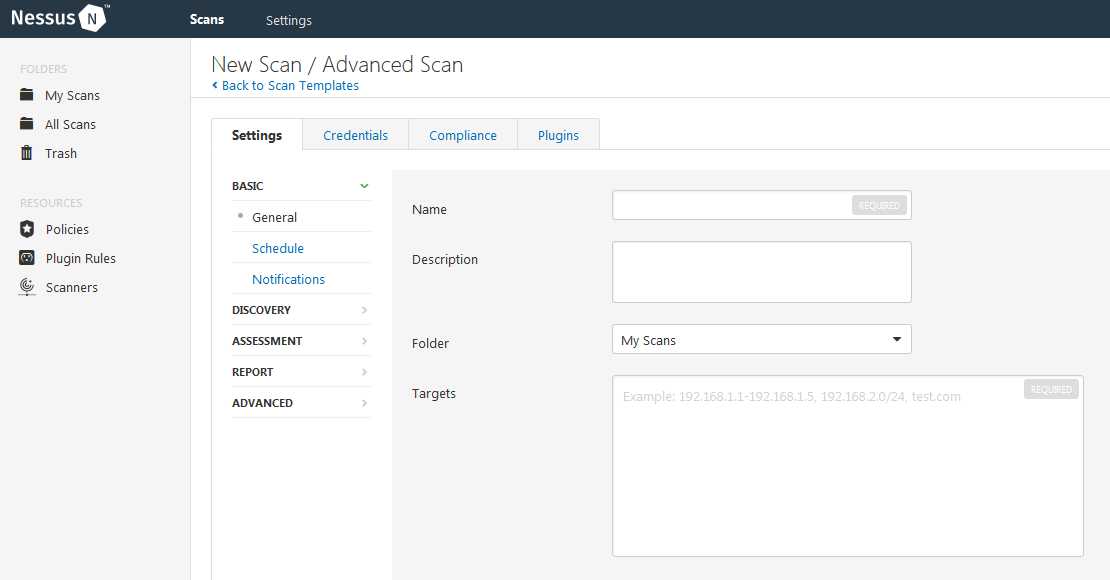This screenshot has height=580, width=1110.
Task: Open Policies in Resources
Action: pos(67,229)
